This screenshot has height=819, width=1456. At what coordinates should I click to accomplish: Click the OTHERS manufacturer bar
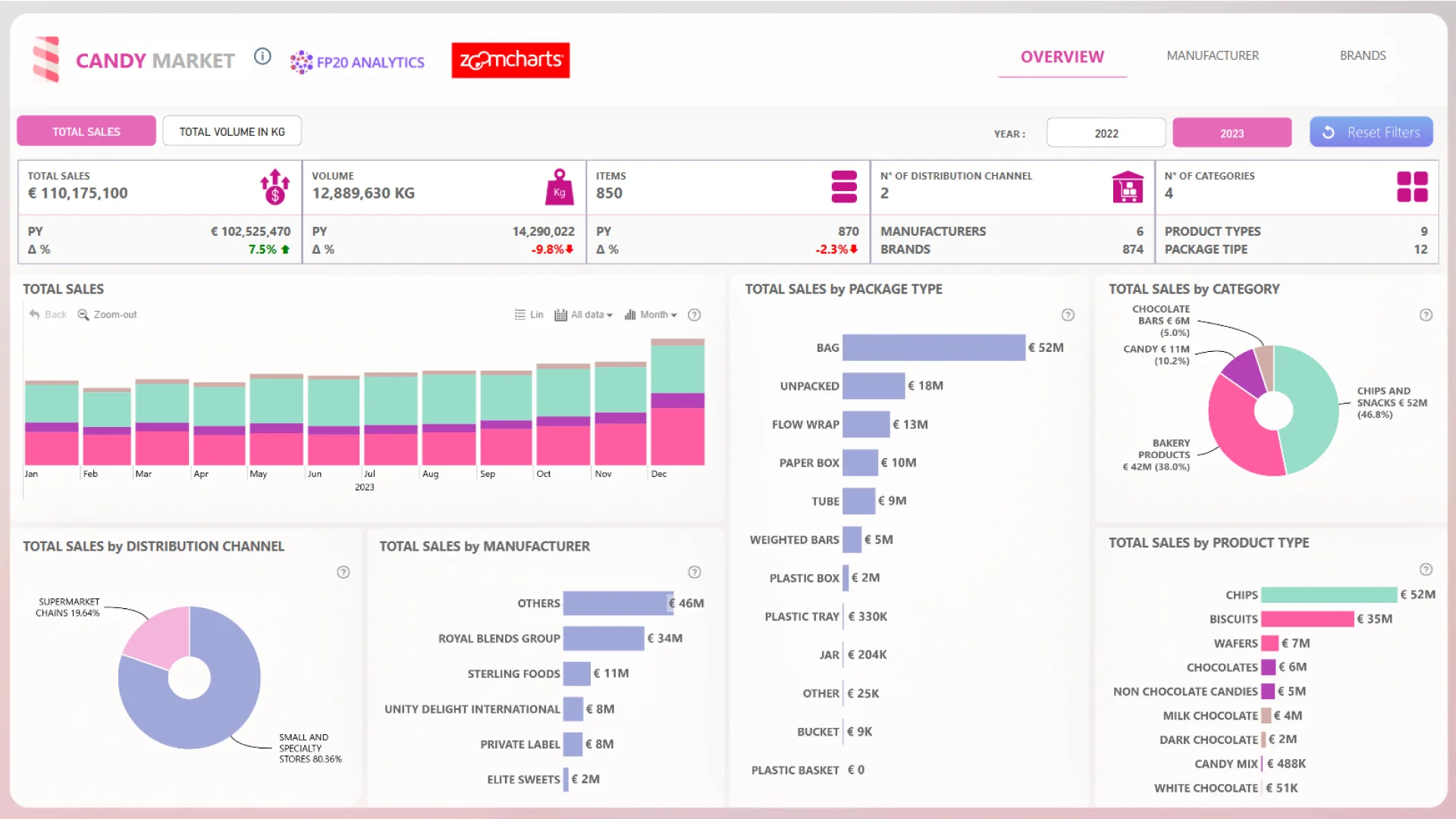[618, 603]
